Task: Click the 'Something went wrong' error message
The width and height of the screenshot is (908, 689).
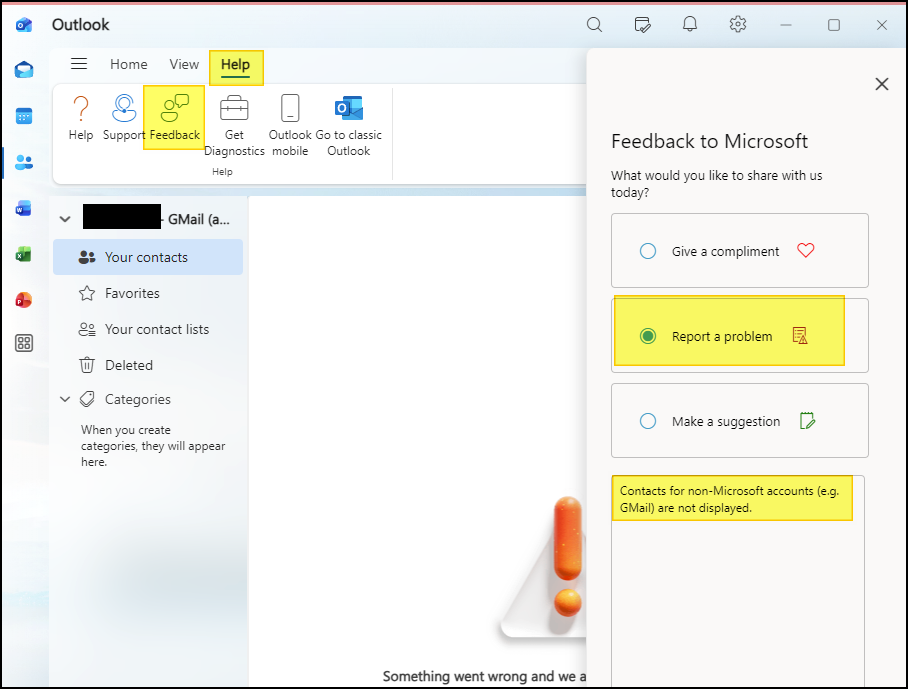Action: click(485, 676)
